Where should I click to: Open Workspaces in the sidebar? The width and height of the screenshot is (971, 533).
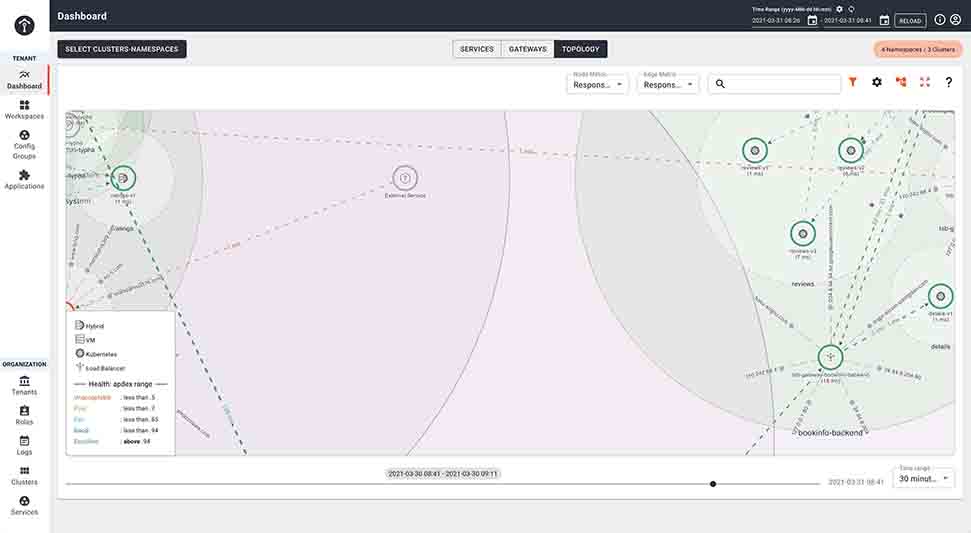[x=24, y=110]
